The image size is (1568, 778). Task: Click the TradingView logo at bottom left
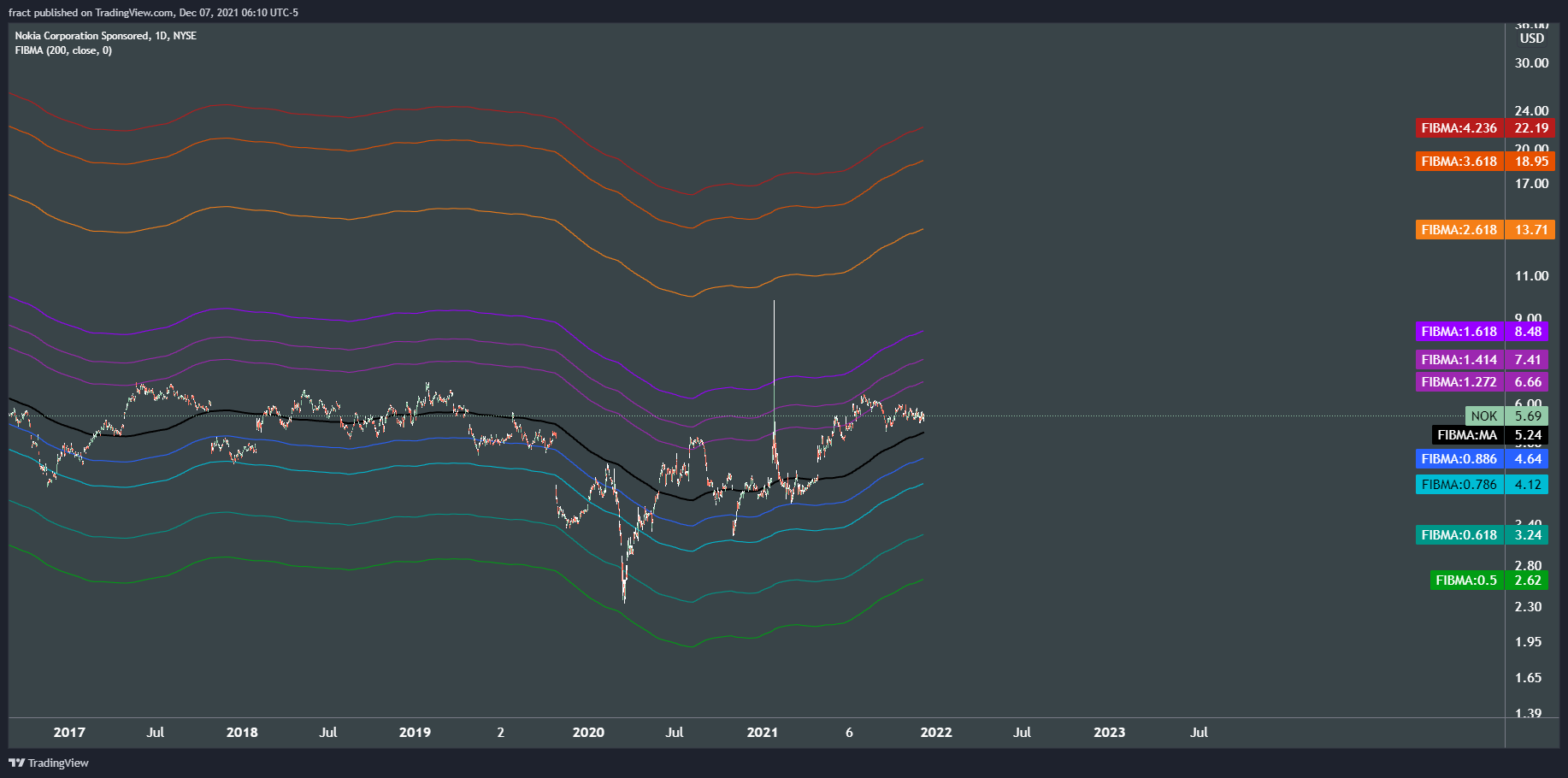click(x=49, y=763)
